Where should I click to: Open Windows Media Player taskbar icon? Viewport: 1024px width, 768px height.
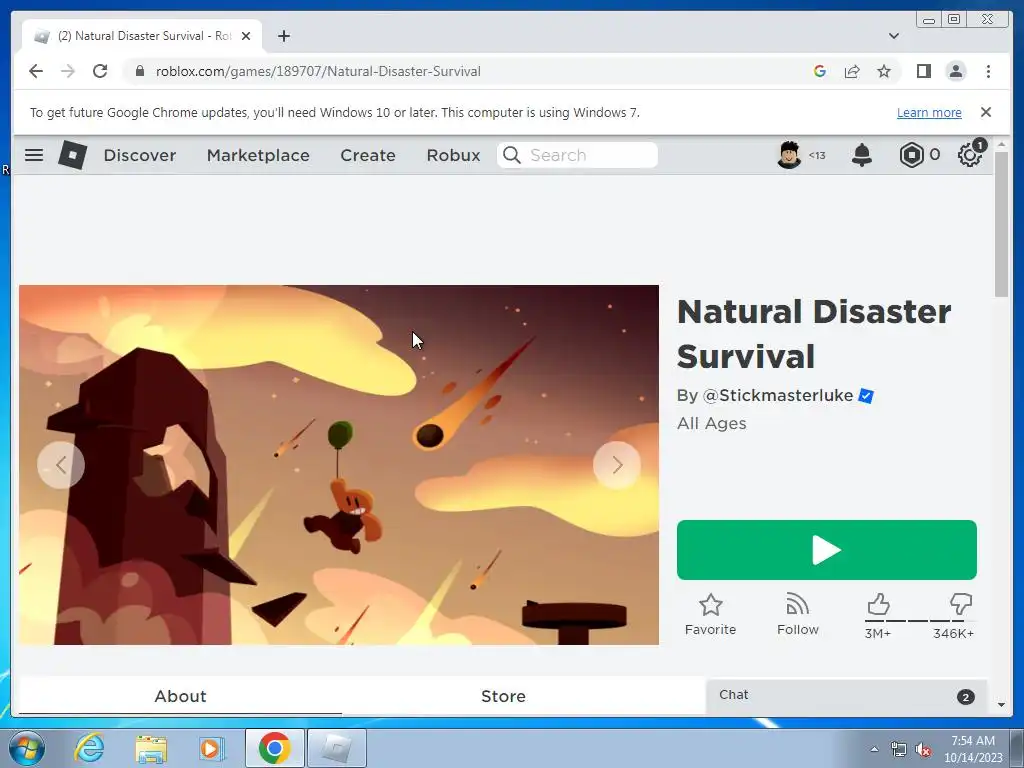[212, 748]
